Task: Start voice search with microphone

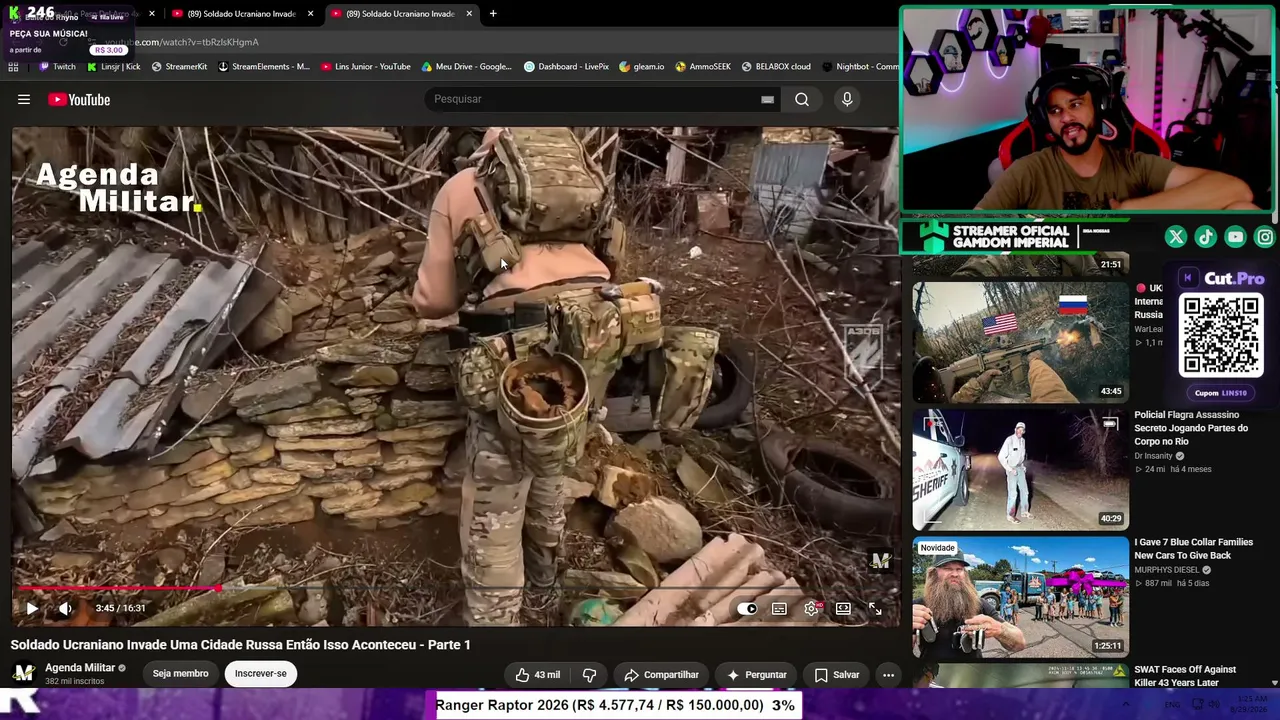Action: 847,100
